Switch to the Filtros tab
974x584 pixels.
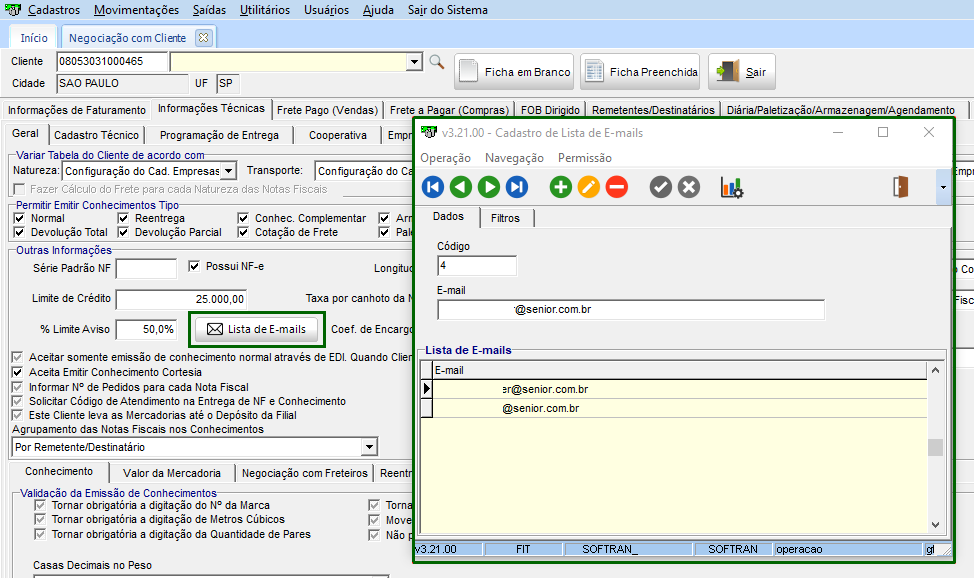505,218
